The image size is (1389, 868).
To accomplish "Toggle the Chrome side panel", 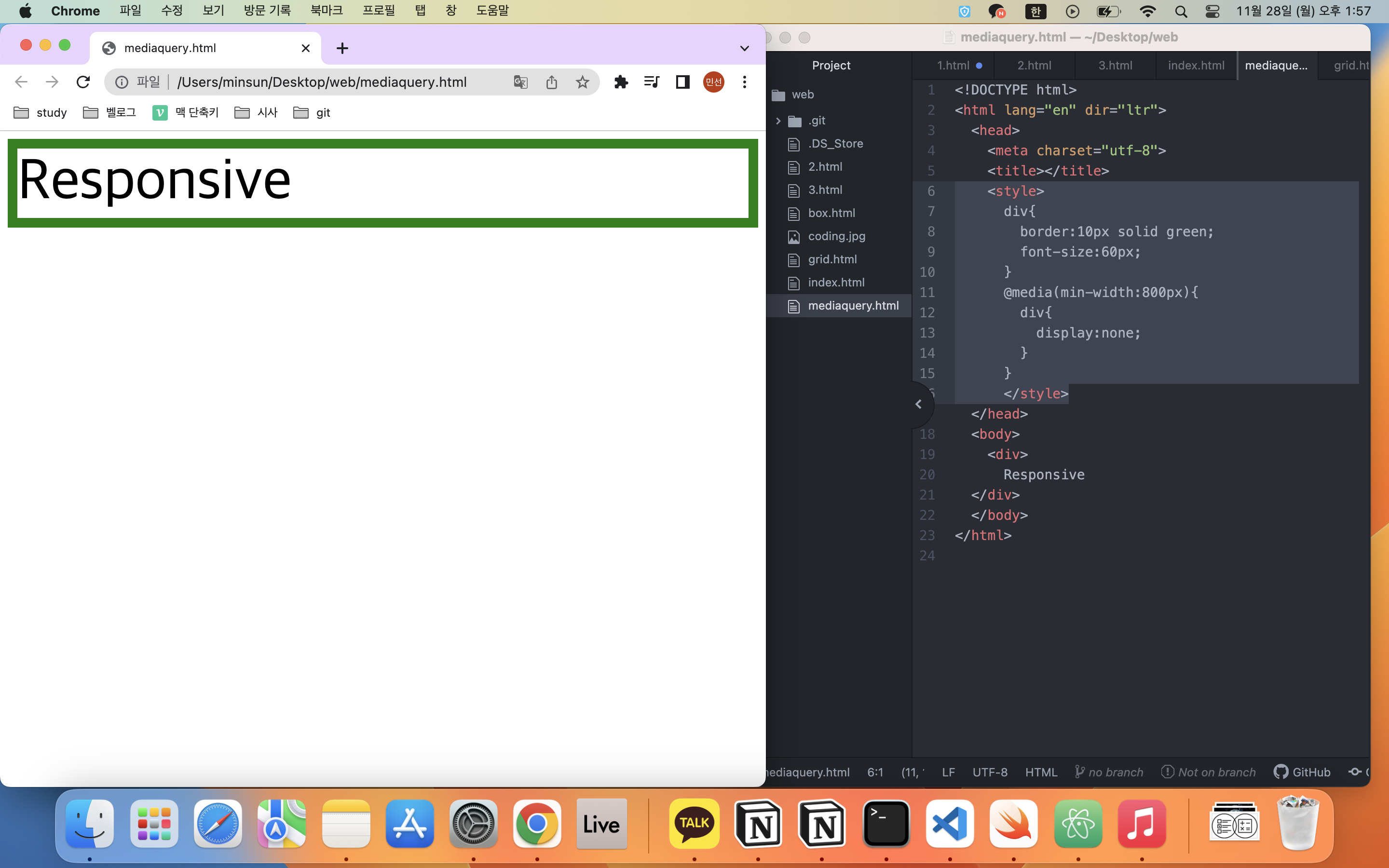I will coord(682,82).
